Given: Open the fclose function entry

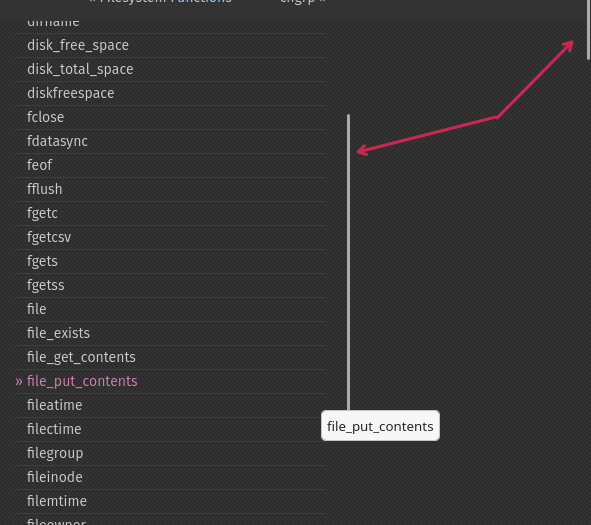Looking at the screenshot, I should coord(45,117).
